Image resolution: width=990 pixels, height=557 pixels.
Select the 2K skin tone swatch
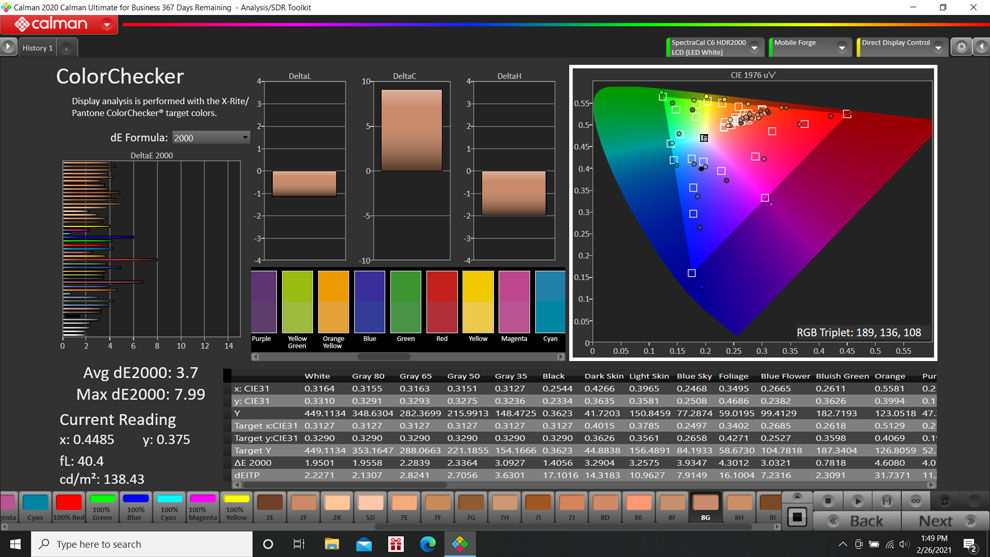[337, 507]
